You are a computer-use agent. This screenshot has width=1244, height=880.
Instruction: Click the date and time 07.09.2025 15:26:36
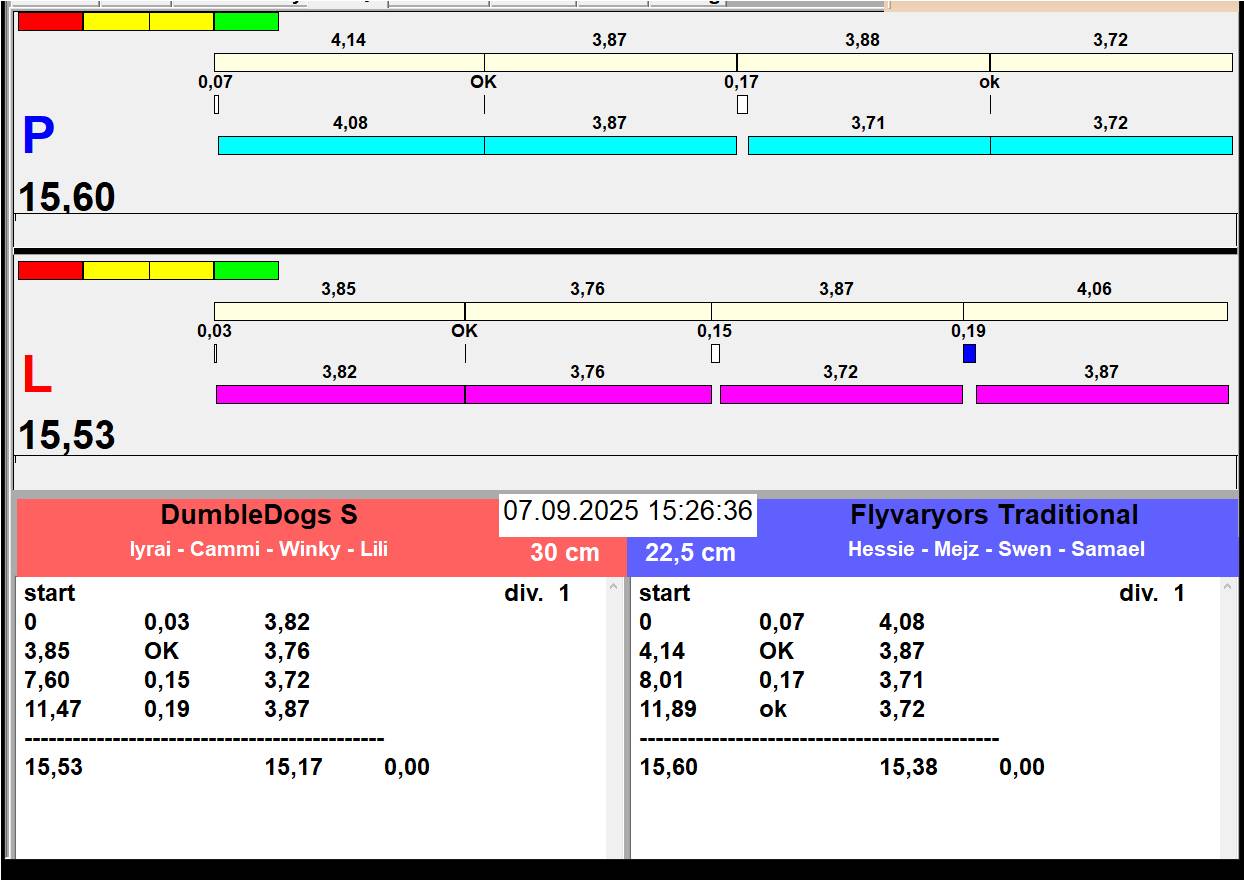[628, 511]
